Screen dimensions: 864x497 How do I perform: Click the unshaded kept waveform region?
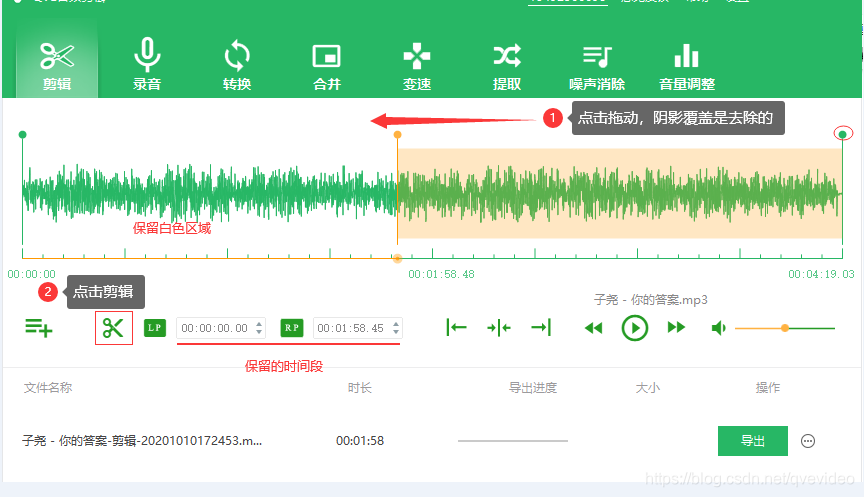pos(209,193)
